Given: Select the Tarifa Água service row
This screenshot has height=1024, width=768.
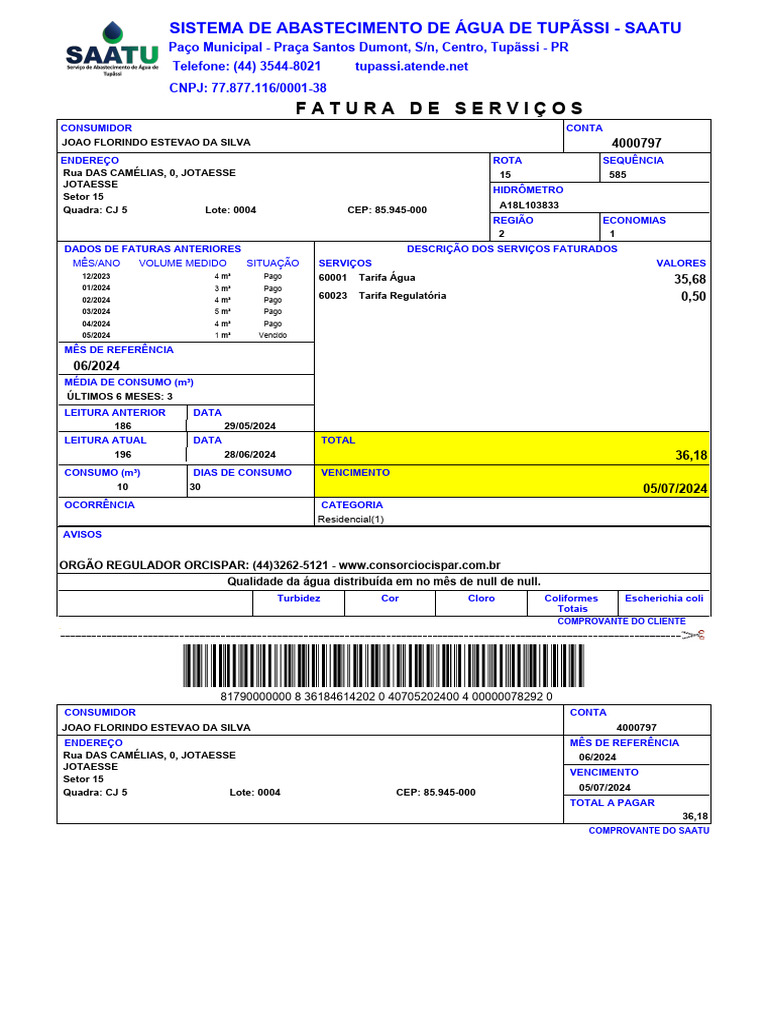Looking at the screenshot, I should tap(512, 278).
